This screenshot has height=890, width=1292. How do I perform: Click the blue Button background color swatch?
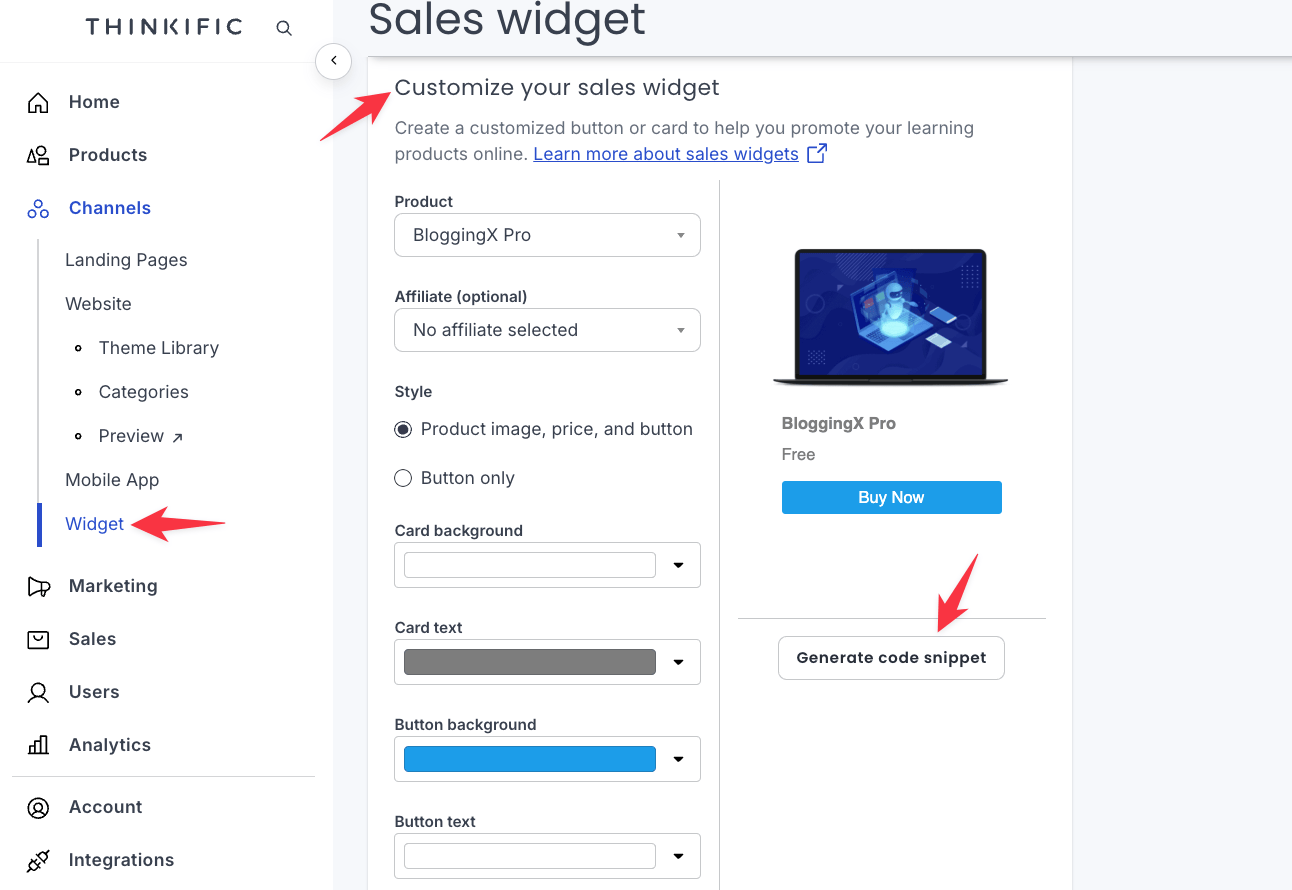click(x=528, y=759)
